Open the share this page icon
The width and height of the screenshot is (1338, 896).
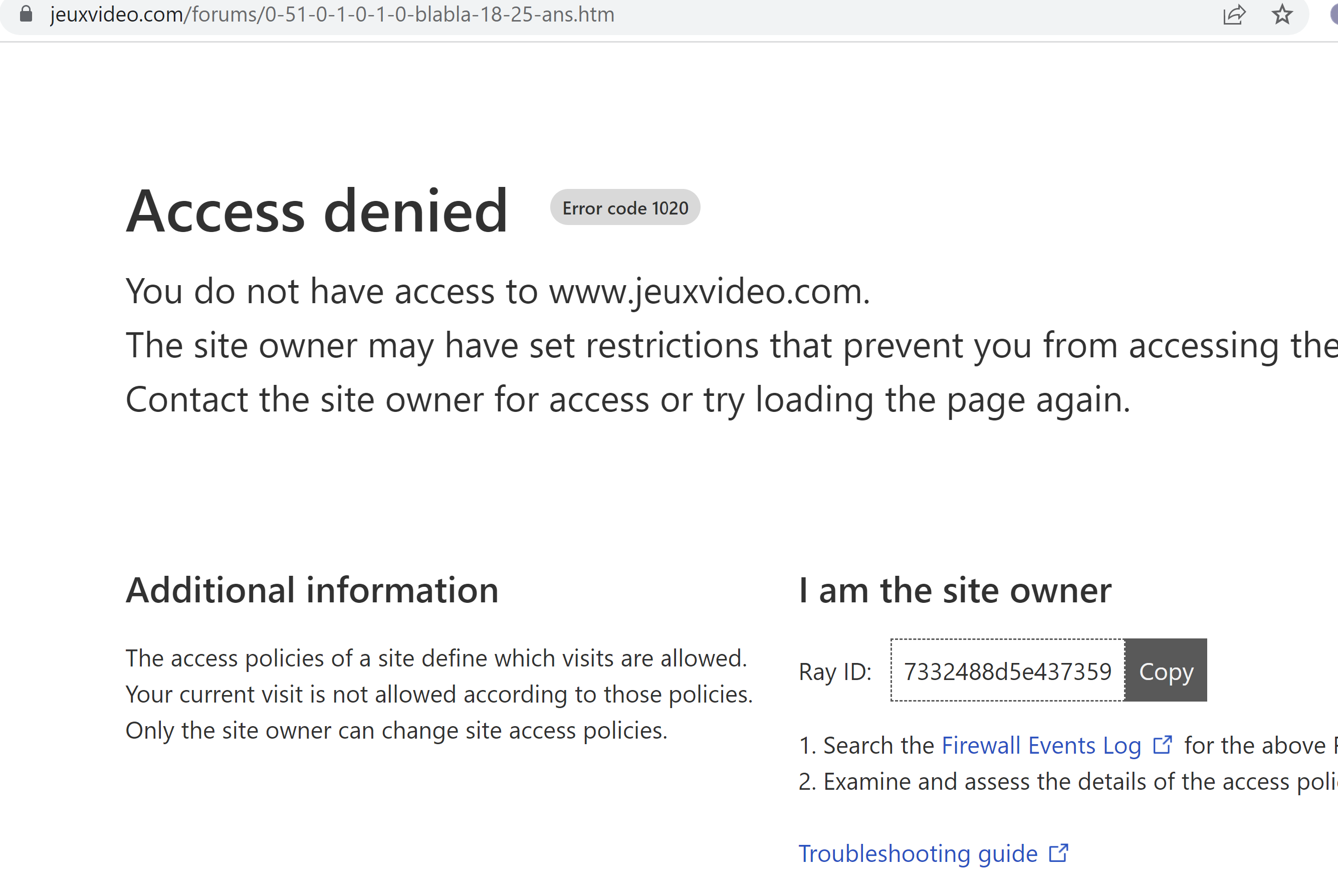click(1234, 15)
